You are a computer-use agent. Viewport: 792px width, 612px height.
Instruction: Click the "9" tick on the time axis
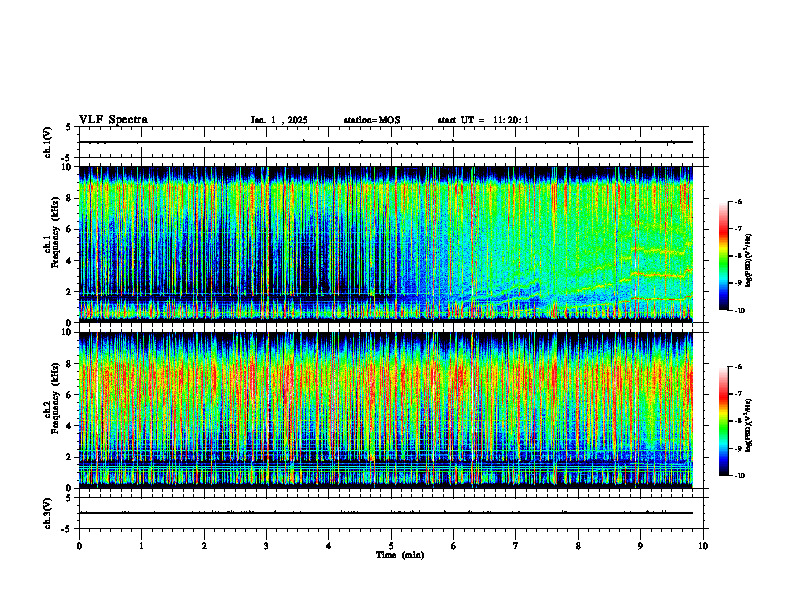coord(640,546)
